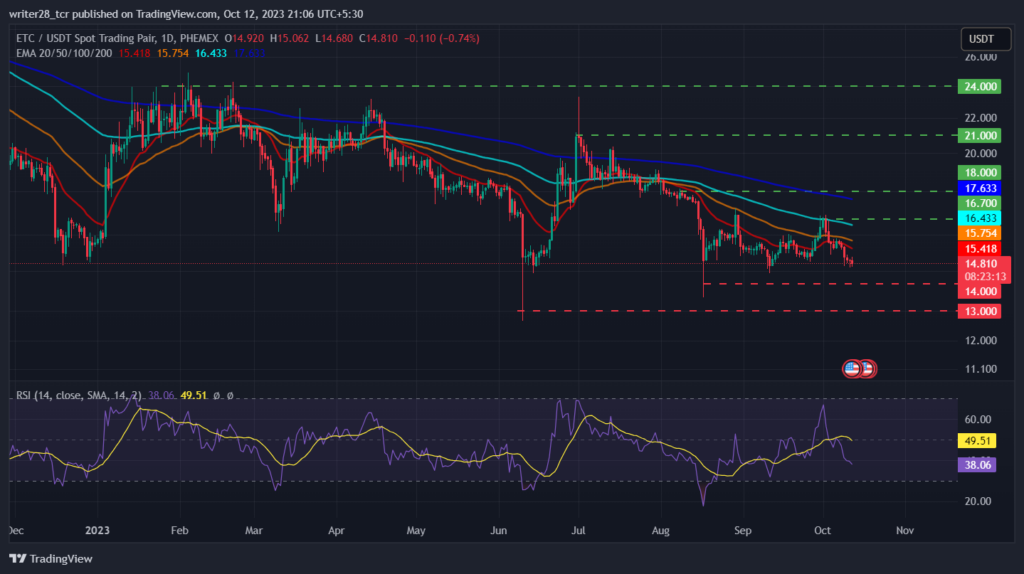Select the red 15.418 EMA price label

pyautogui.click(x=979, y=249)
